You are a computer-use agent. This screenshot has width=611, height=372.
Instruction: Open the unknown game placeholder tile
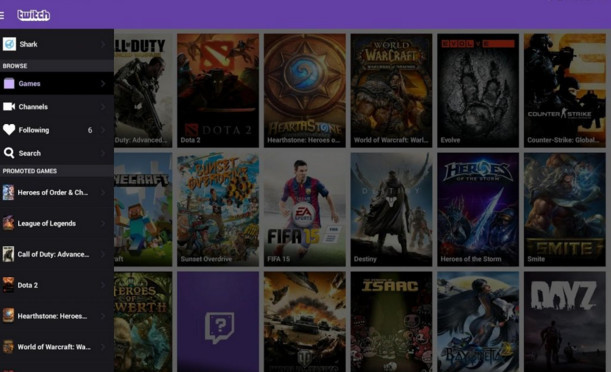click(218, 322)
